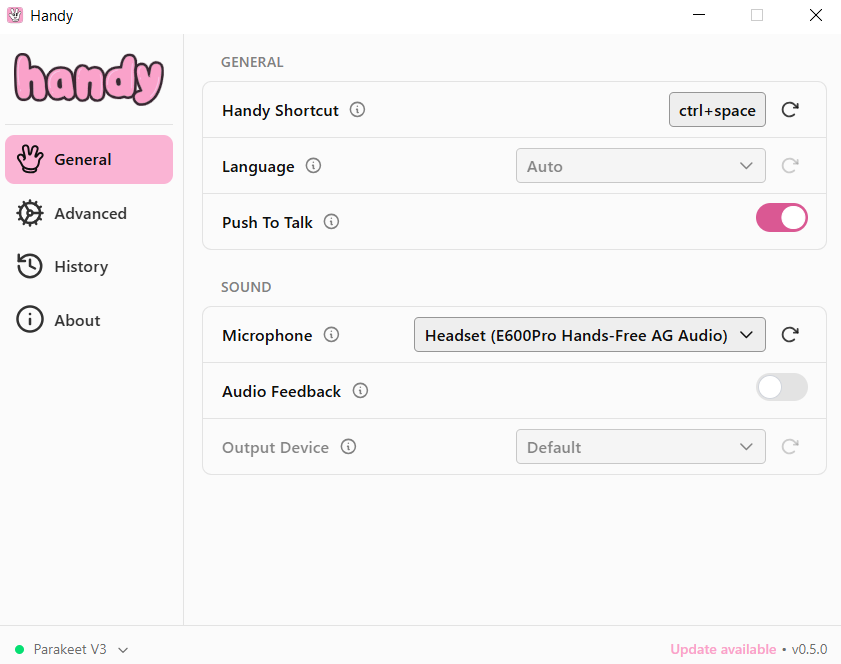Click the Handy logo in sidebar
This screenshot has width=841, height=664.
click(x=88, y=79)
